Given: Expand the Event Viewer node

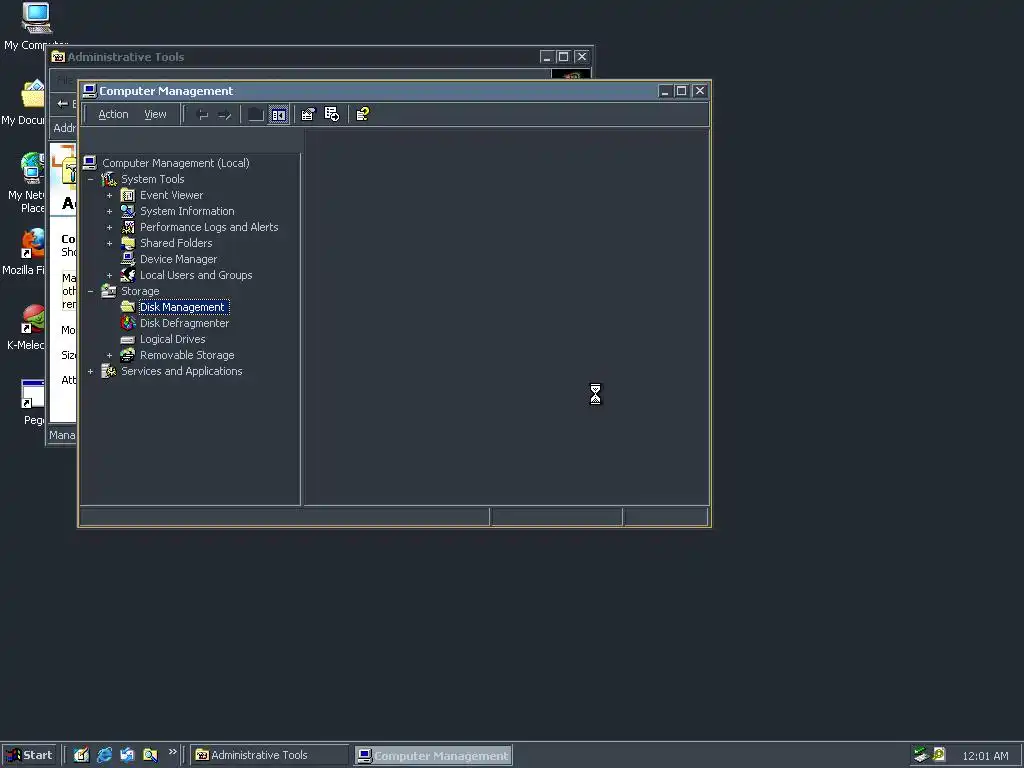Looking at the screenshot, I should [110, 195].
